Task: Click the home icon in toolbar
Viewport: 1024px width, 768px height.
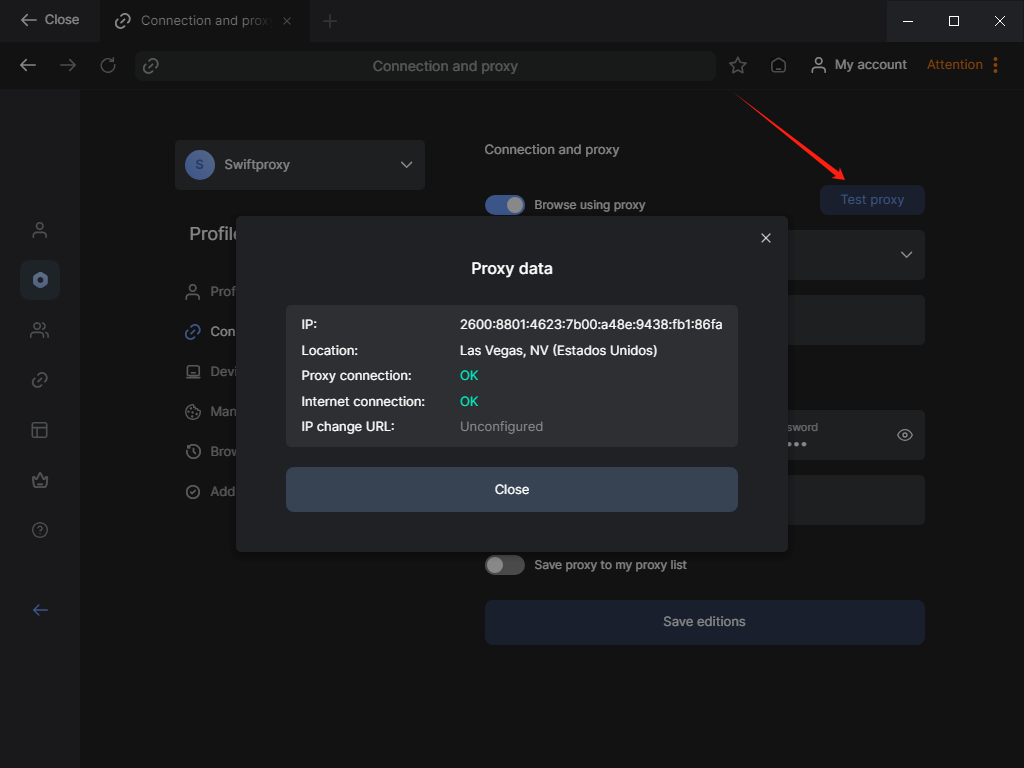Action: [778, 65]
